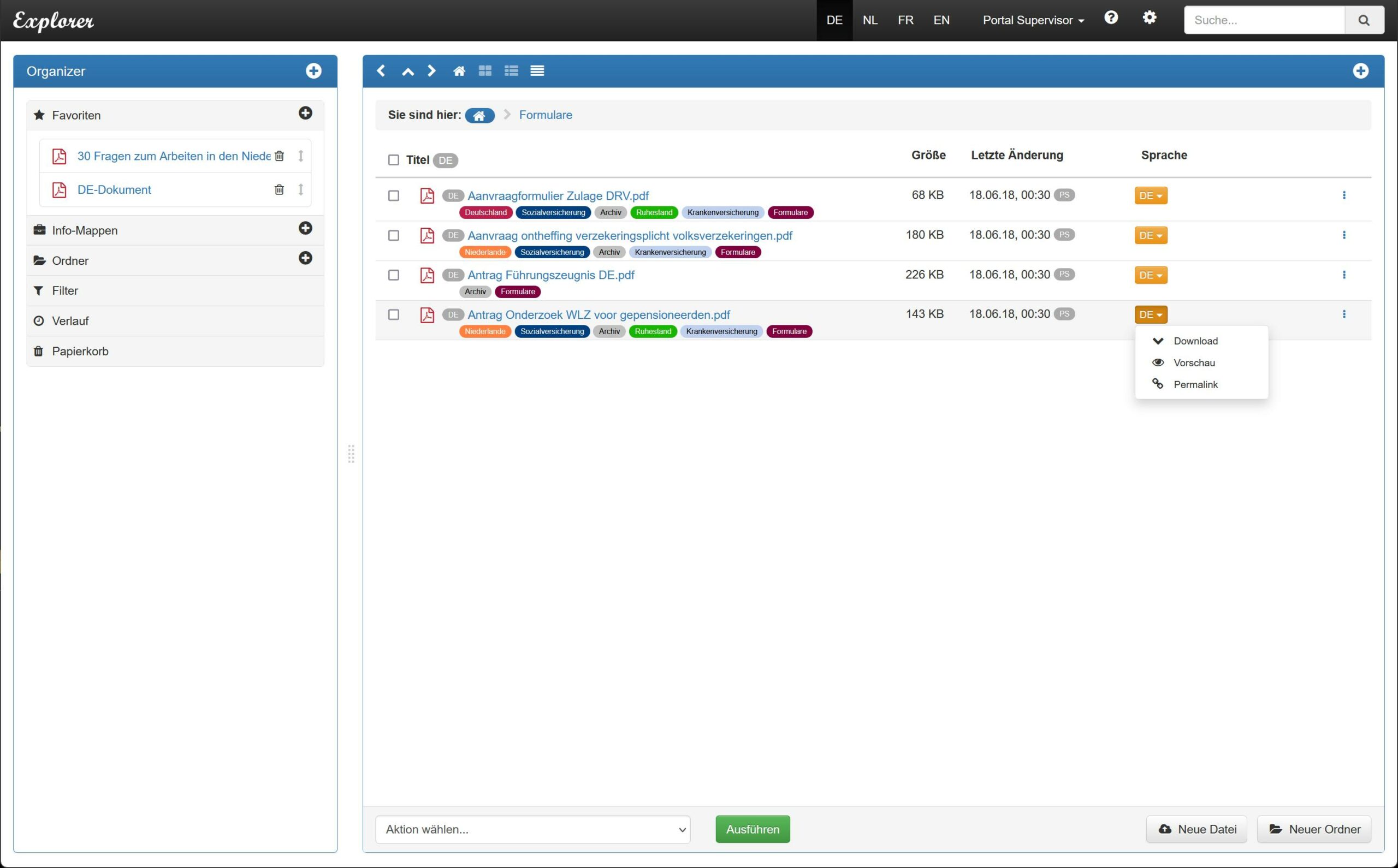Toggle the select-all checkbox next to Titel
The width and height of the screenshot is (1398, 868).
393,160
